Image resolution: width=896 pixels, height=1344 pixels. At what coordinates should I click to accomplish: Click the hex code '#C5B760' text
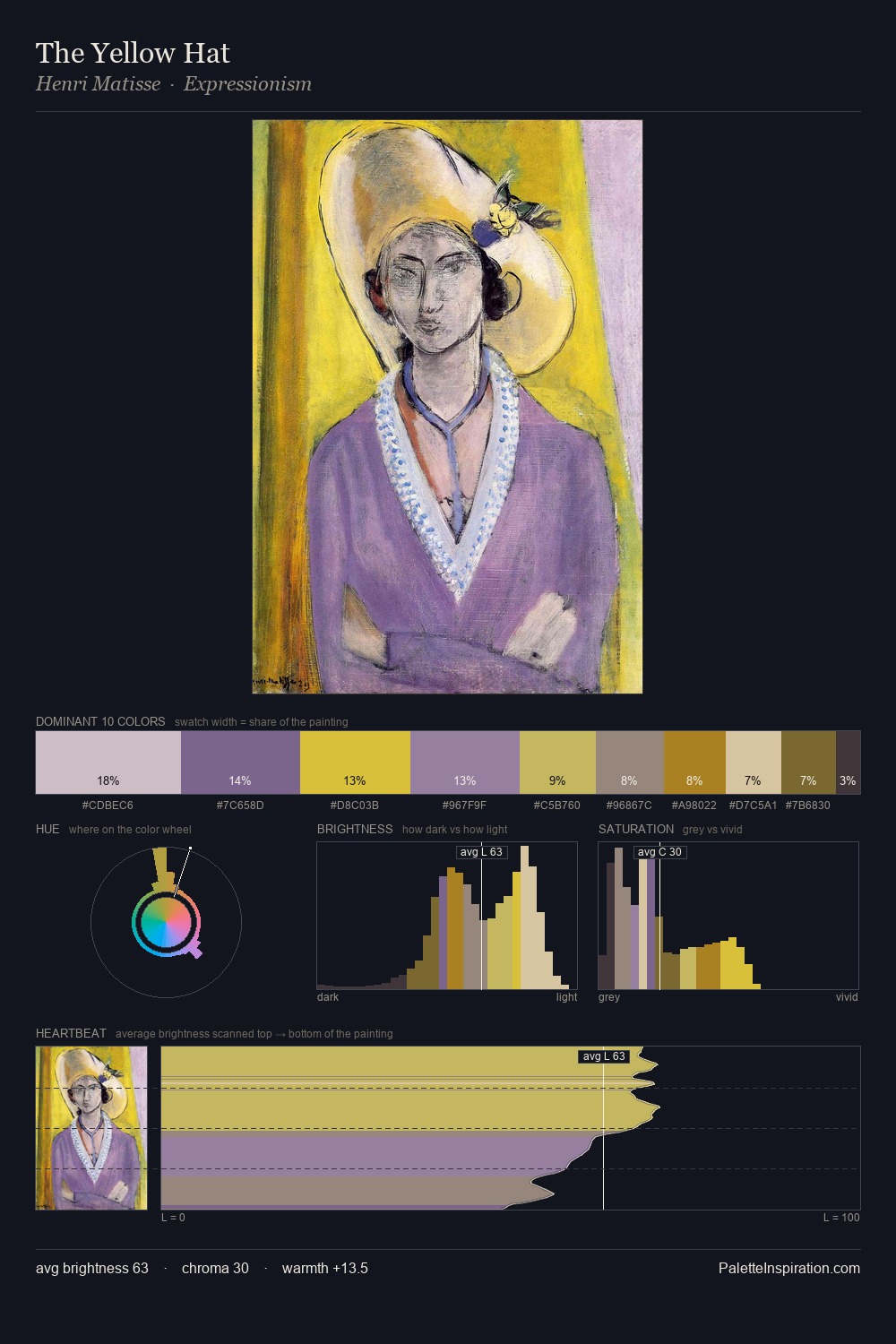point(556,806)
